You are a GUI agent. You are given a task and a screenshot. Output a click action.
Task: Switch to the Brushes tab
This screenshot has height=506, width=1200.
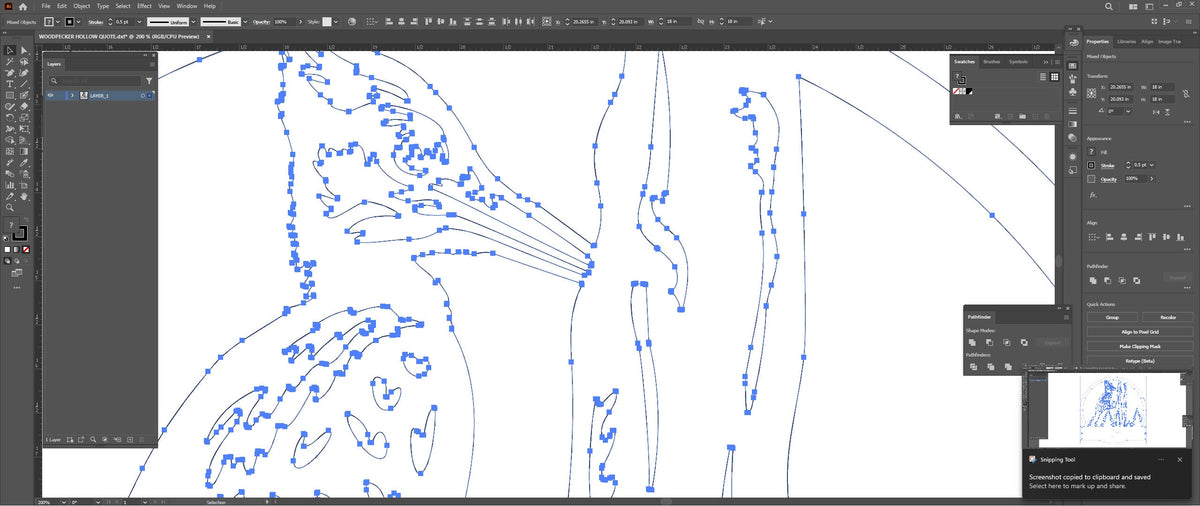pos(992,62)
